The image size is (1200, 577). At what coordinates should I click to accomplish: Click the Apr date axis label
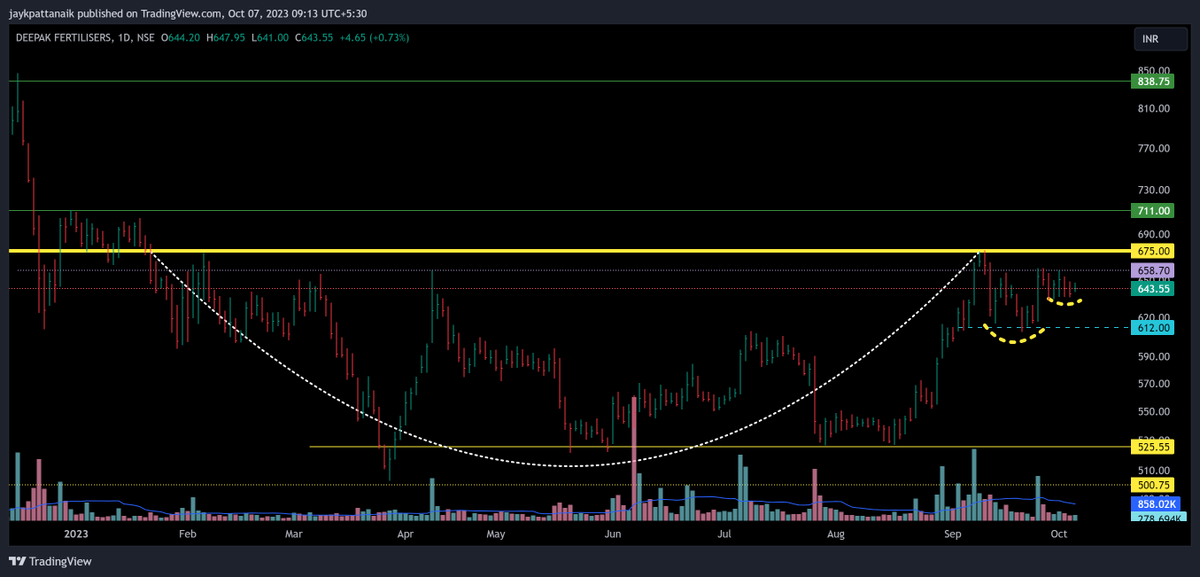406,535
